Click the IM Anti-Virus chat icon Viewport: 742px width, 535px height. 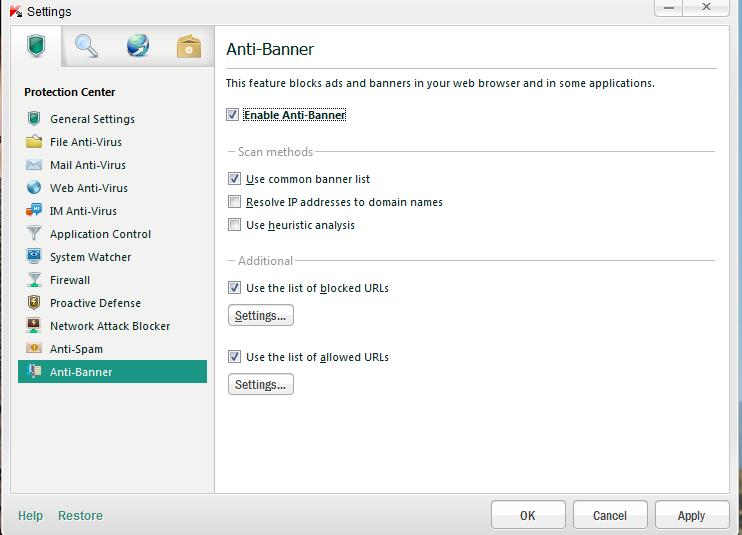click(x=34, y=211)
